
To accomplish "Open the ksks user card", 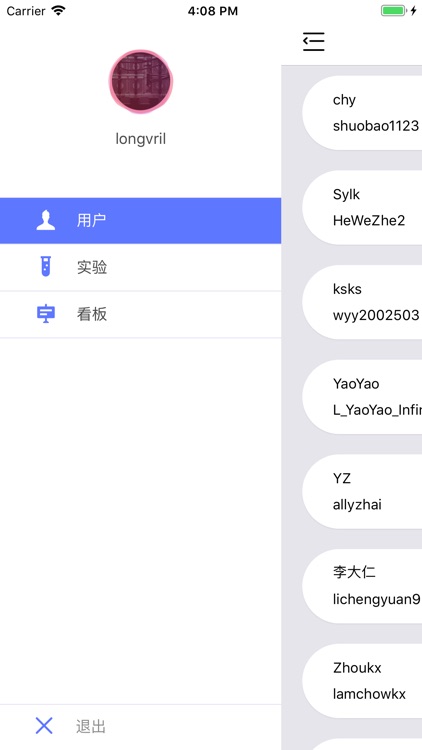I will 362,302.
